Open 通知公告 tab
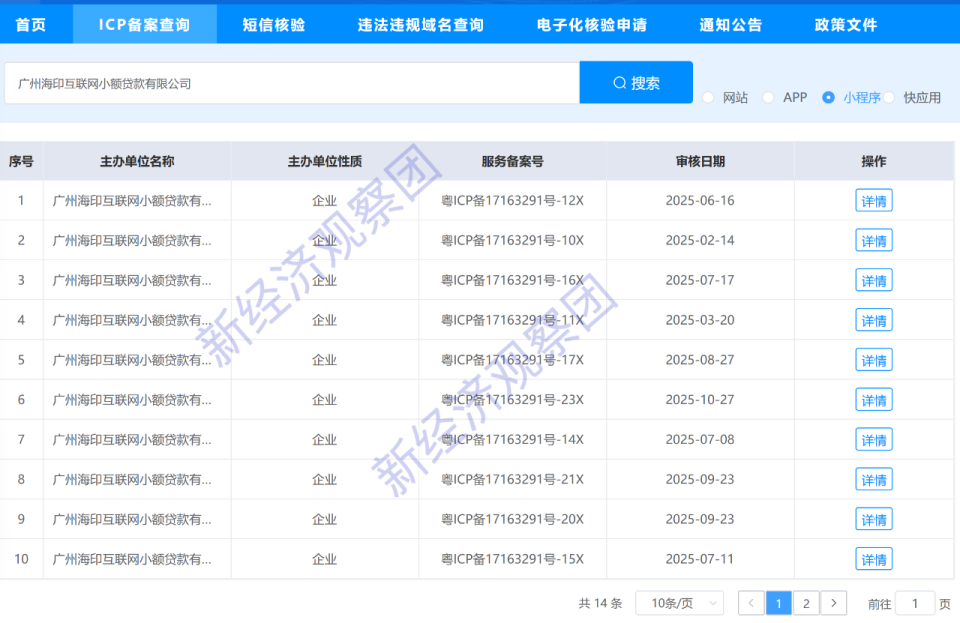The image size is (960, 623). pos(730,25)
